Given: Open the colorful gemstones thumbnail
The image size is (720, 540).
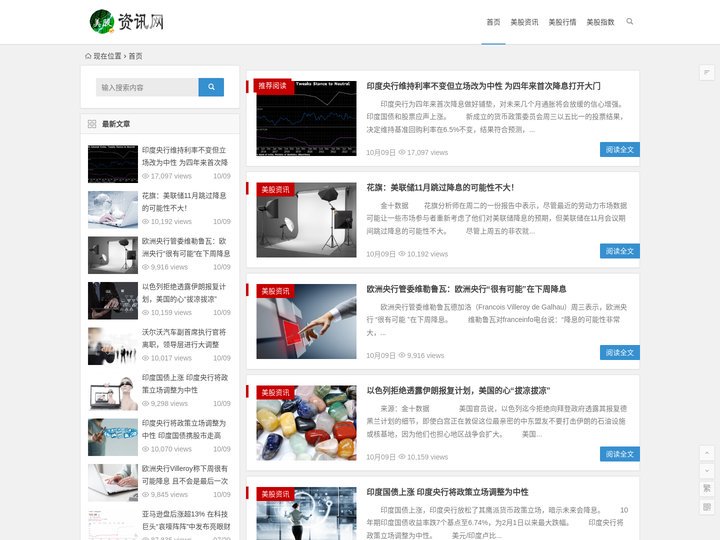Looking at the screenshot, I should tap(306, 423).
